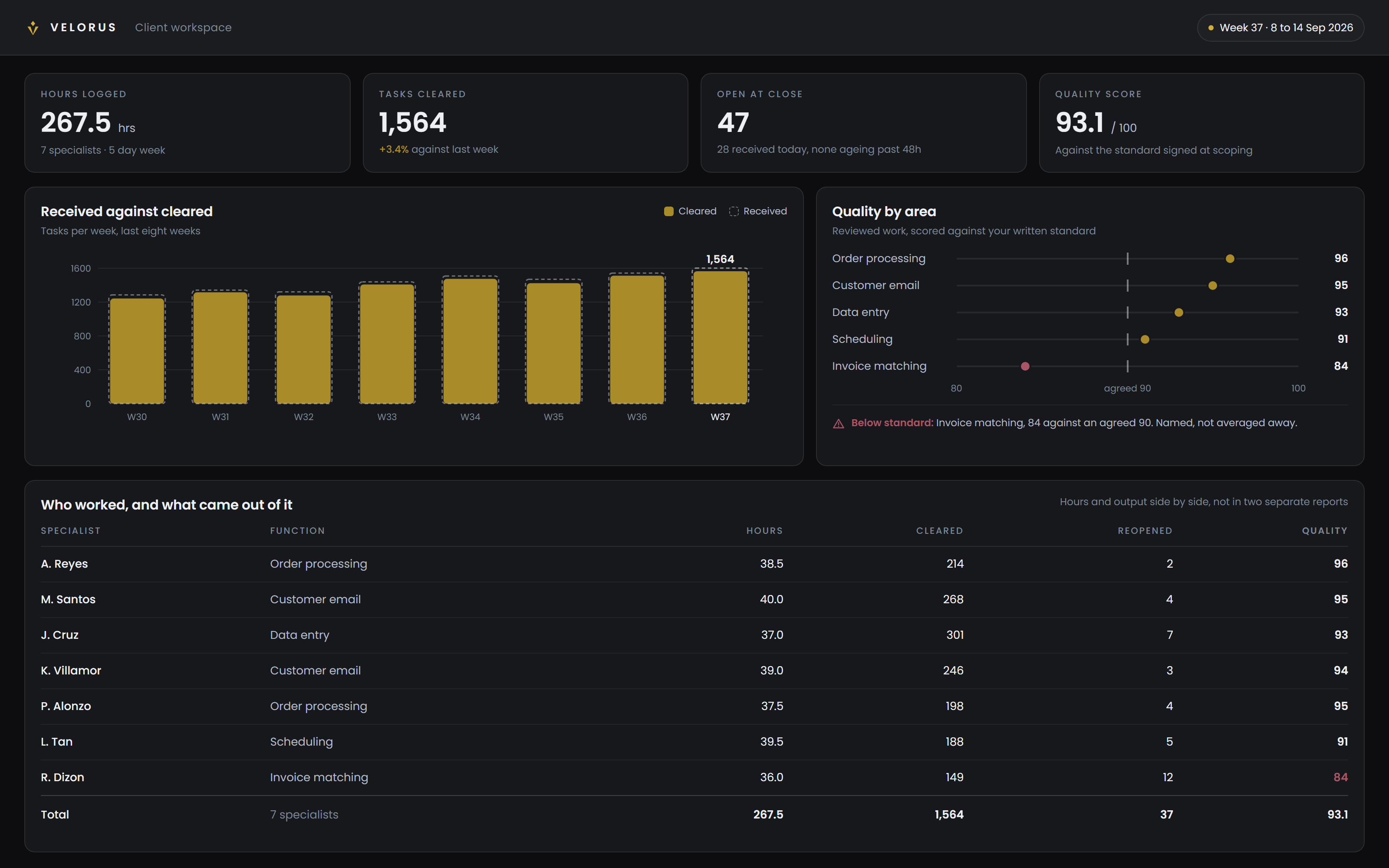Select the W37 bar in chart

(720, 337)
